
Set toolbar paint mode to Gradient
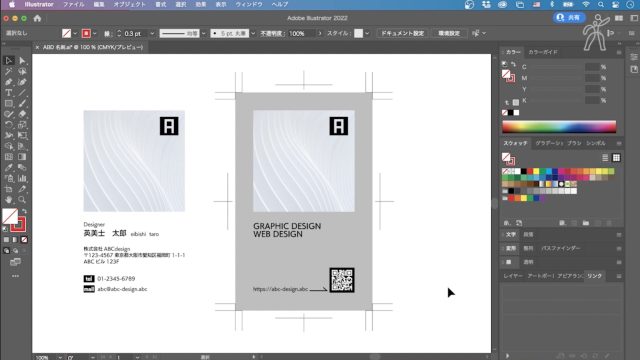click(15, 240)
